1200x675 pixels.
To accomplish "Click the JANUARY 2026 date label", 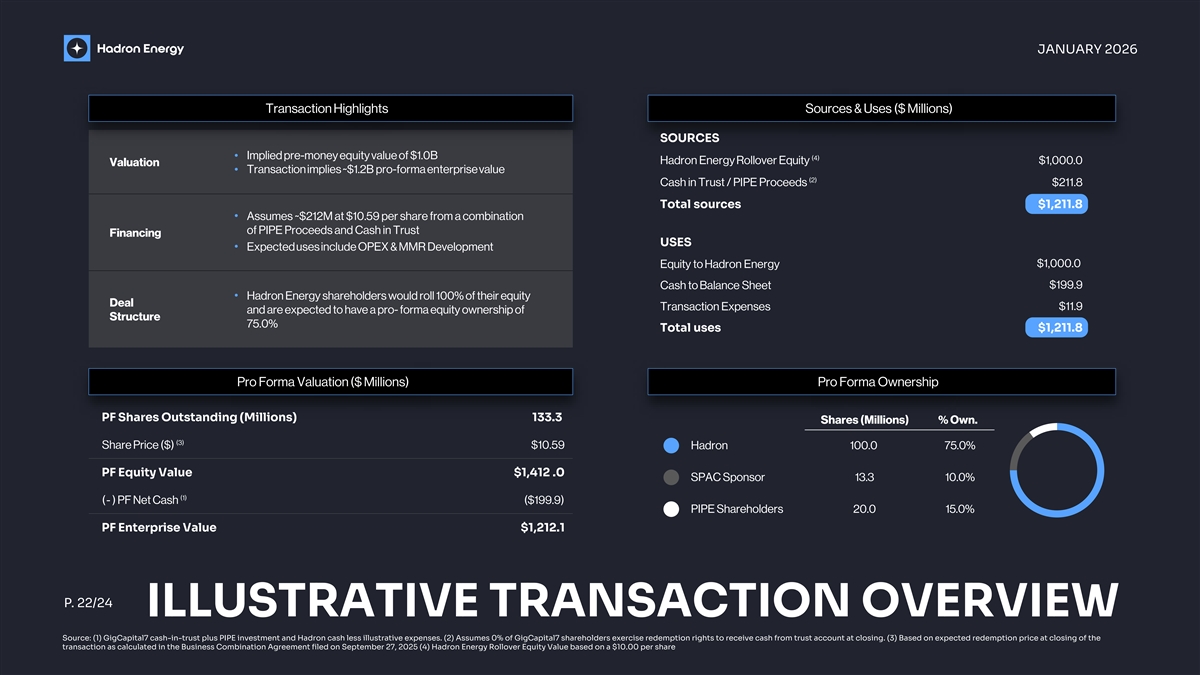I will (x=1089, y=49).
